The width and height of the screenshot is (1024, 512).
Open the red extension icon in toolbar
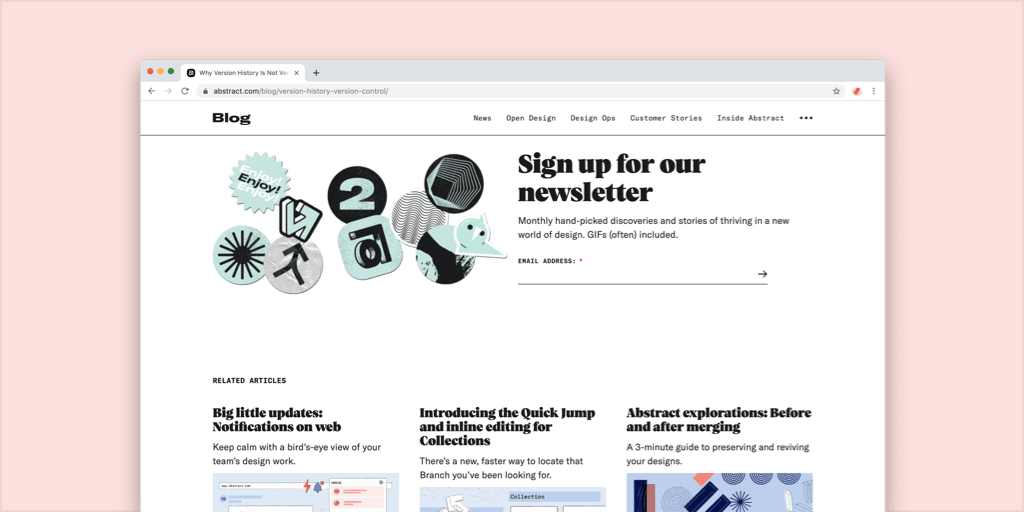(857, 91)
